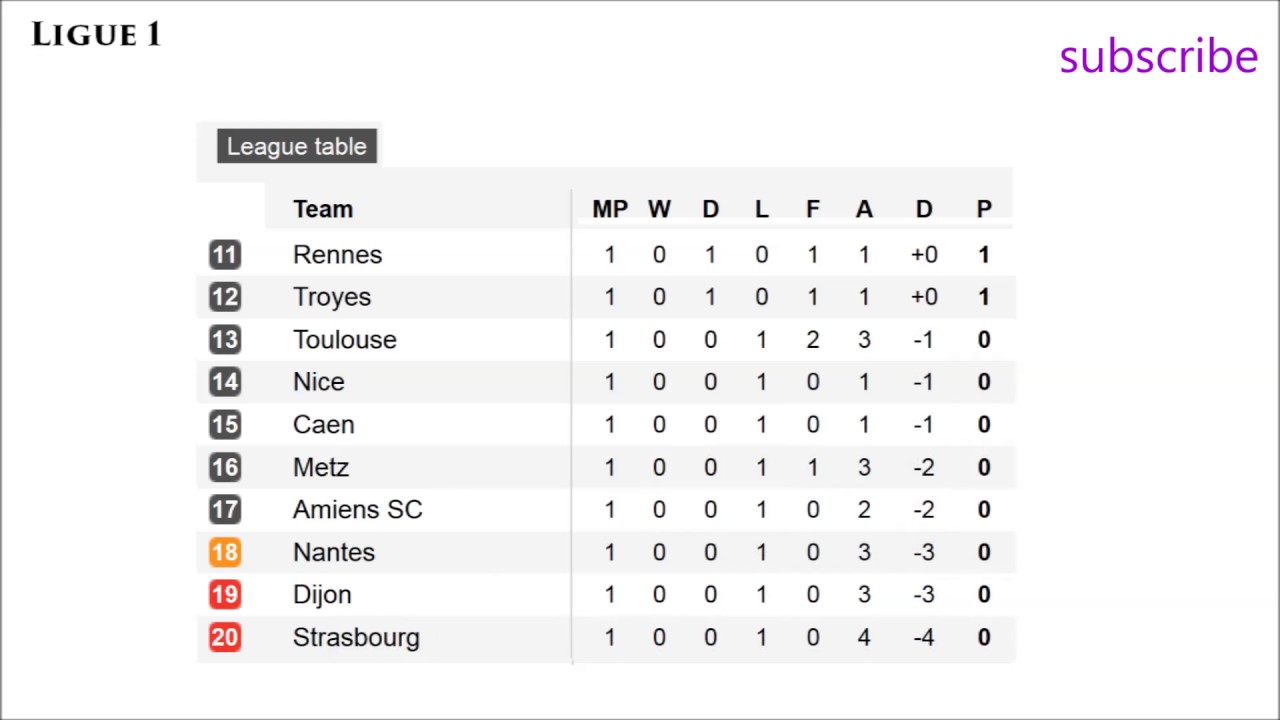The image size is (1280, 720).
Task: Click the orange position 18 badge
Action: (225, 552)
